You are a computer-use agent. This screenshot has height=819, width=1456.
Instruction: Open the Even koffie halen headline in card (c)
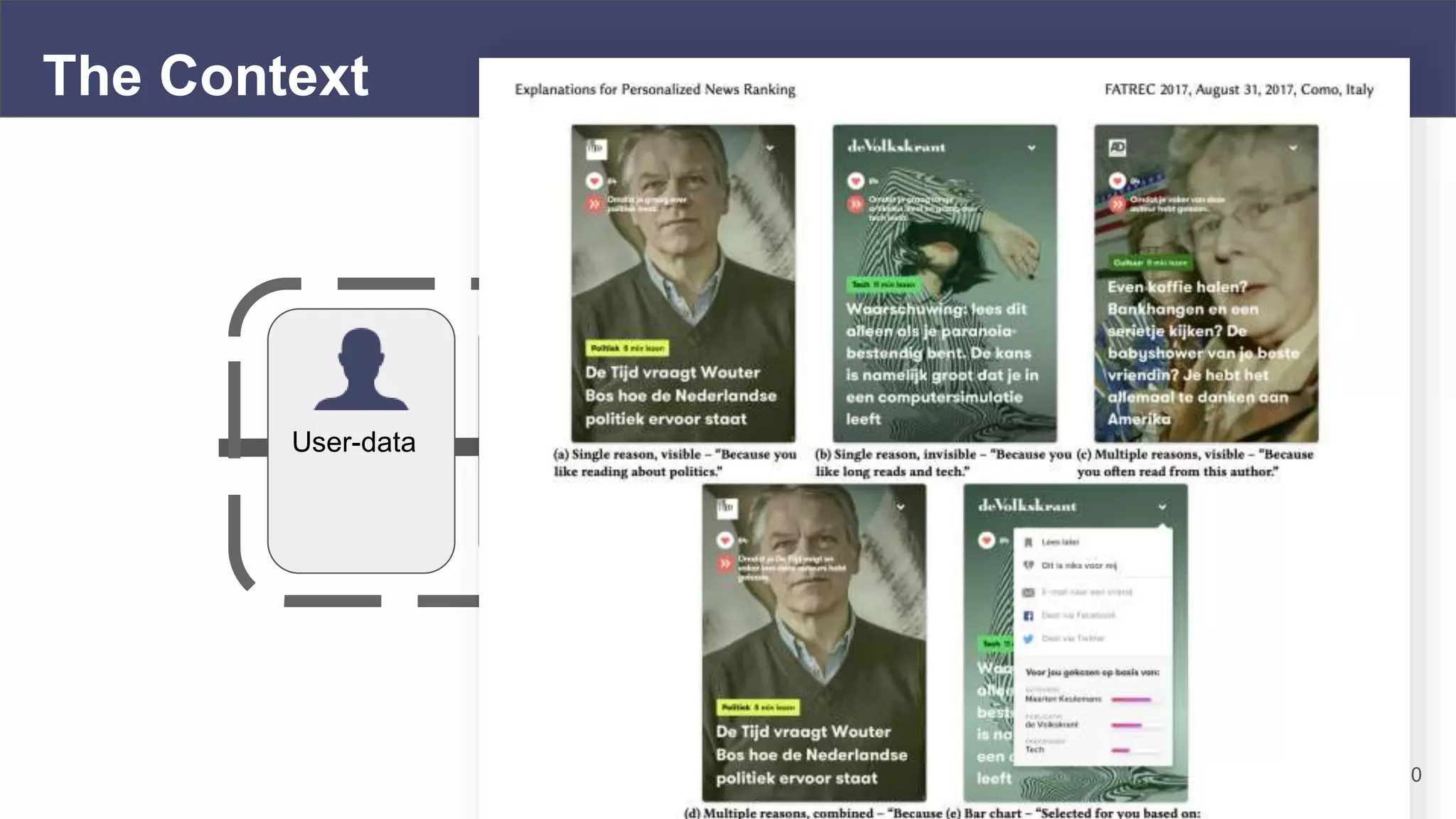[x=1204, y=353]
